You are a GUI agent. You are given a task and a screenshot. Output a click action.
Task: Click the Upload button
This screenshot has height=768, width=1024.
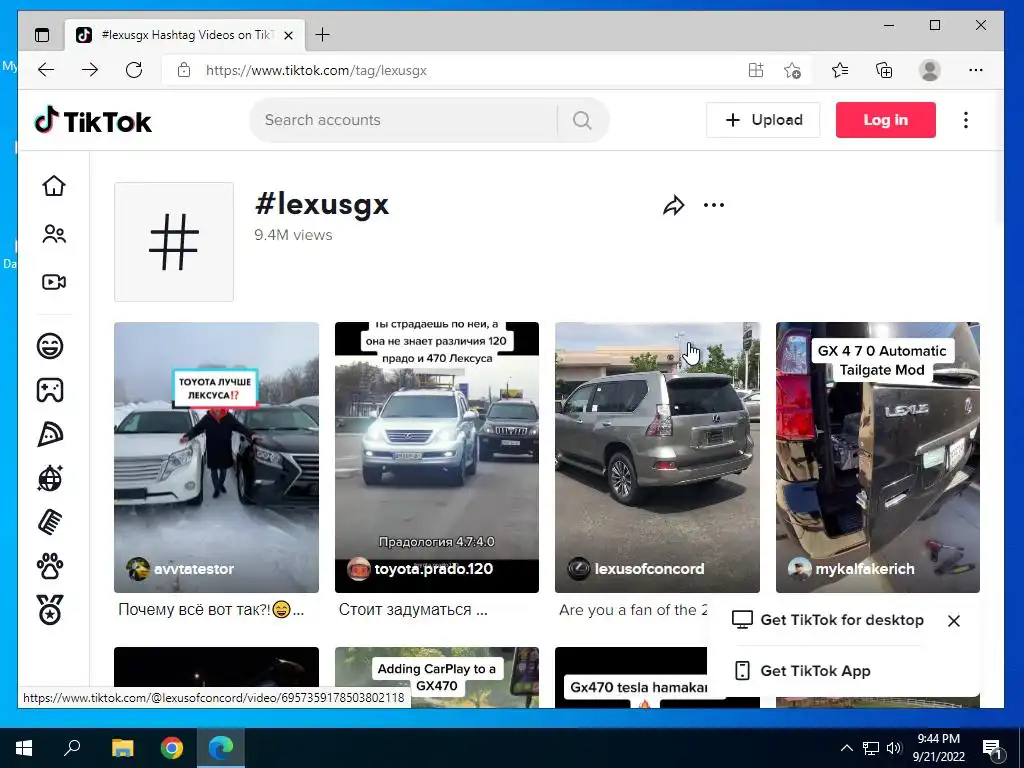763,120
